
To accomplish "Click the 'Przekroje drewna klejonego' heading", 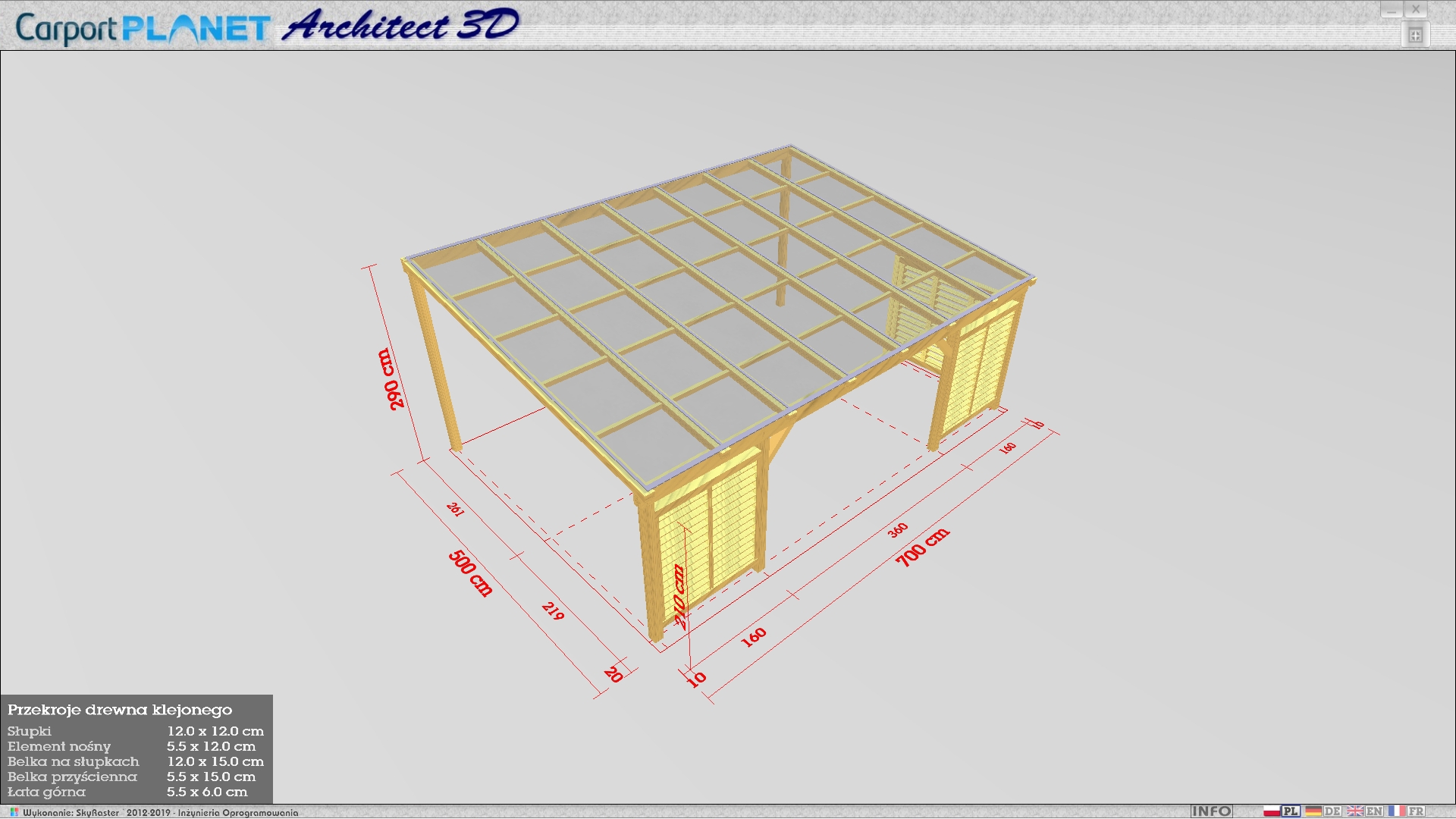I will [120, 711].
